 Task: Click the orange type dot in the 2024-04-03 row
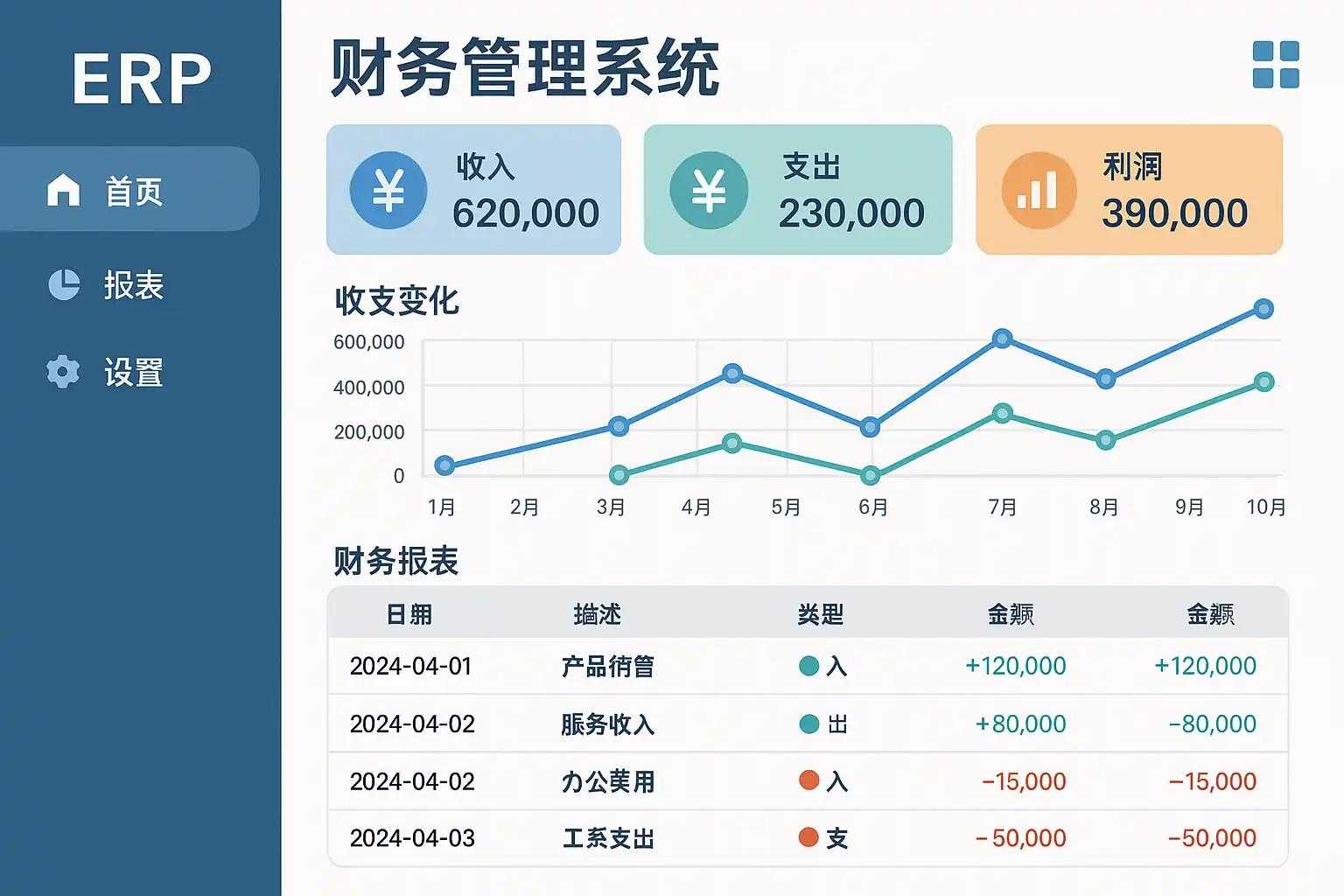(x=808, y=837)
